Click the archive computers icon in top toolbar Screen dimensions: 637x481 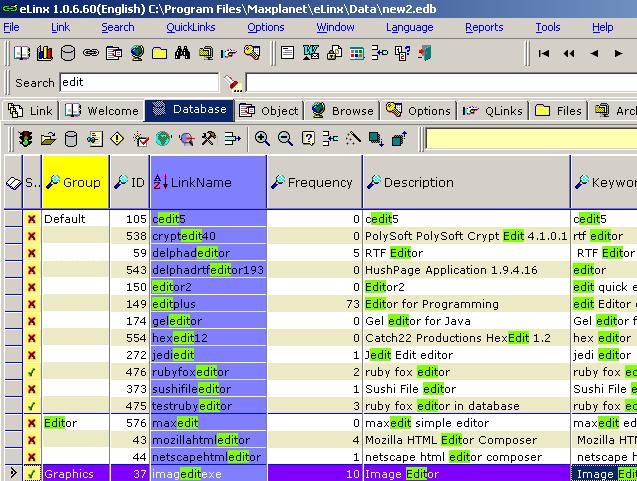tap(206, 53)
